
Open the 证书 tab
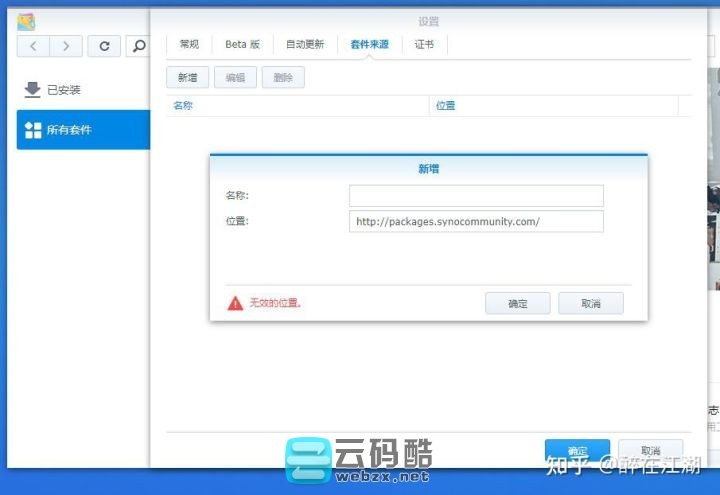pyautogui.click(x=424, y=44)
